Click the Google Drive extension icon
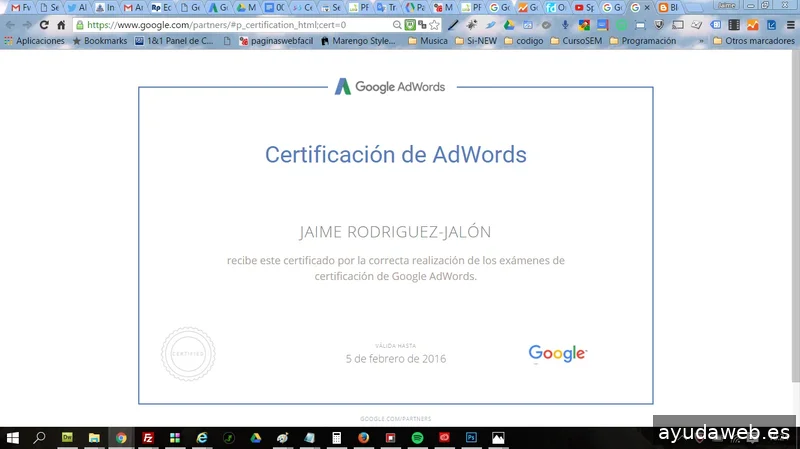Screen dimensions: 800x449 509,24
